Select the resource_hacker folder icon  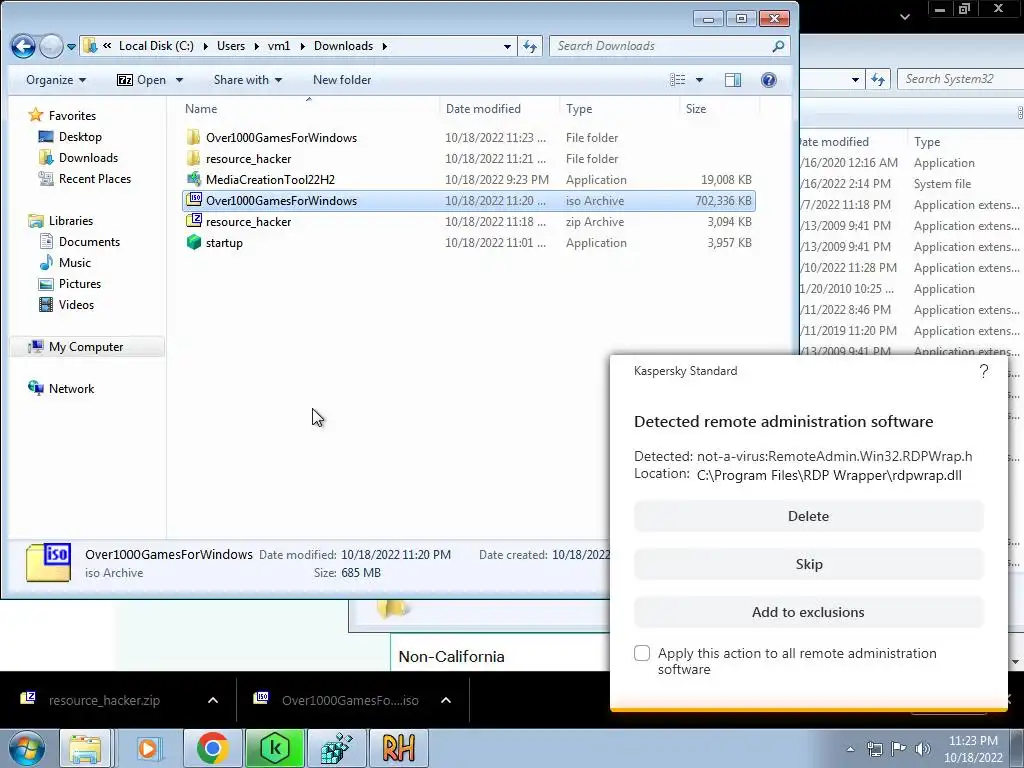tap(193, 158)
